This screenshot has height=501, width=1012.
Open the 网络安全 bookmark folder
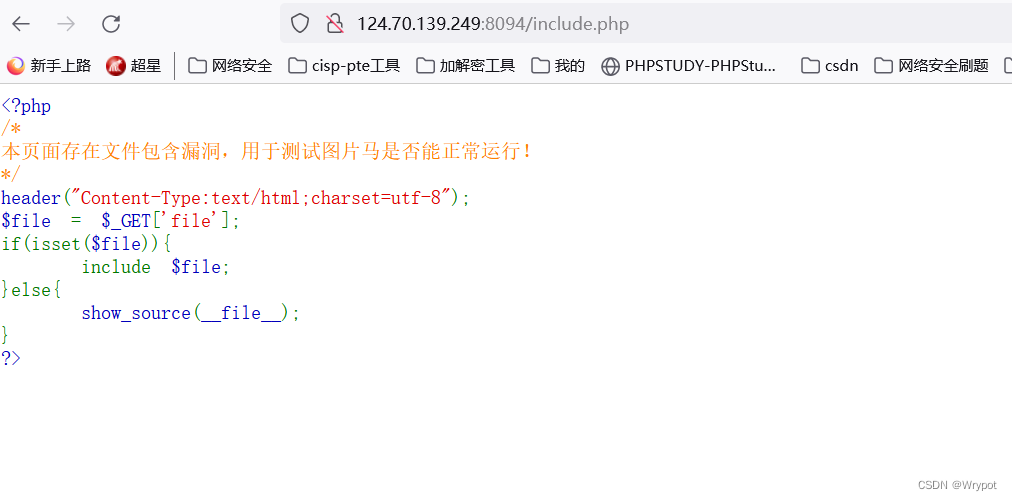230,65
